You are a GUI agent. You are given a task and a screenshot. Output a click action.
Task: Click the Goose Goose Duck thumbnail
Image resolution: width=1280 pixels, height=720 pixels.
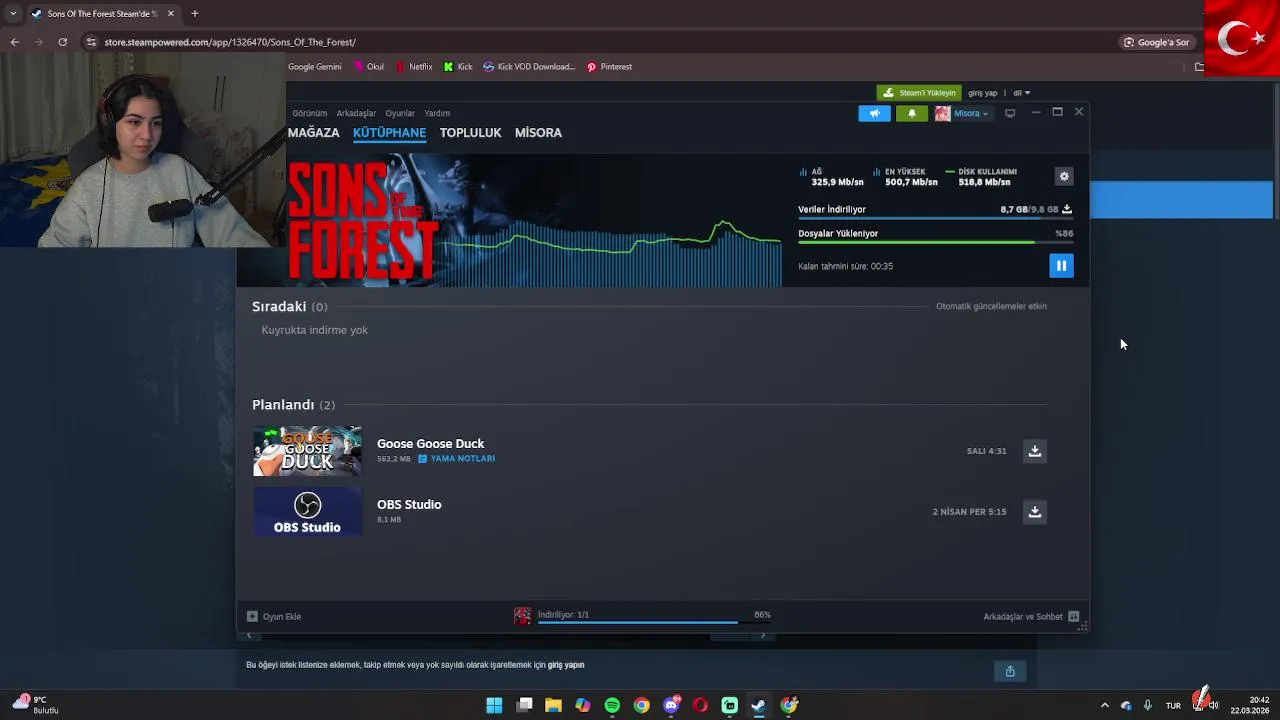[307, 451]
